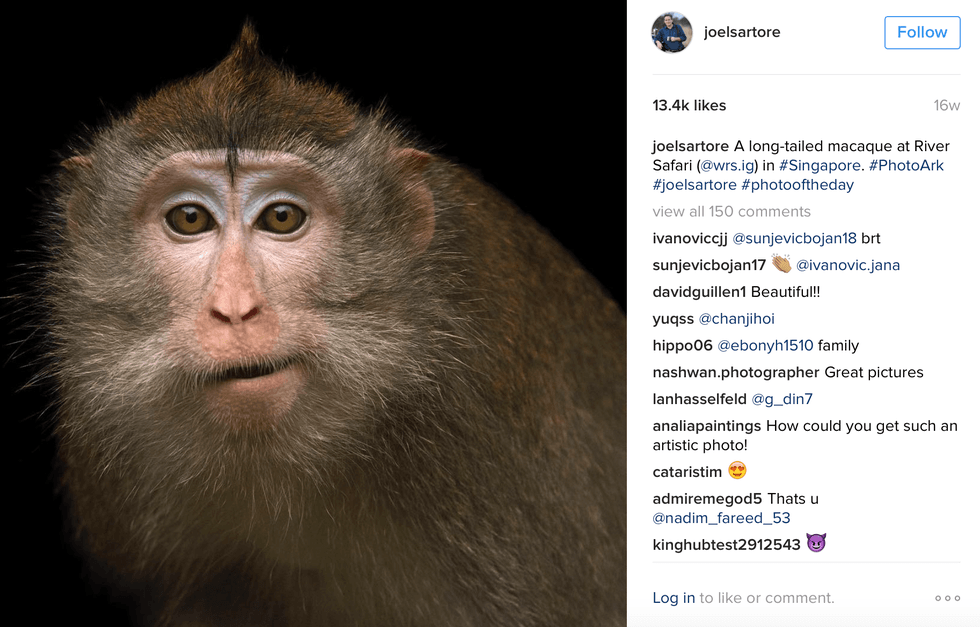
Task: Open the @nadim_fareed_53 mention
Action: pyautogui.click(x=721, y=518)
